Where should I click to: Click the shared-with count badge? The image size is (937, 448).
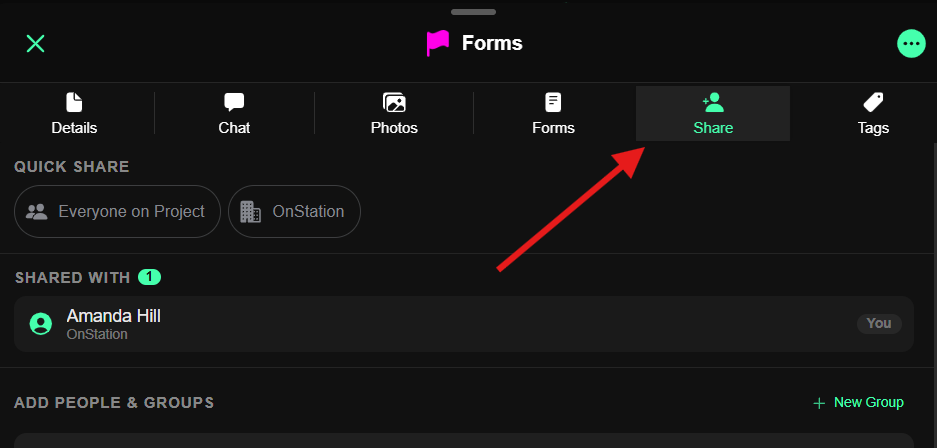[x=149, y=277]
